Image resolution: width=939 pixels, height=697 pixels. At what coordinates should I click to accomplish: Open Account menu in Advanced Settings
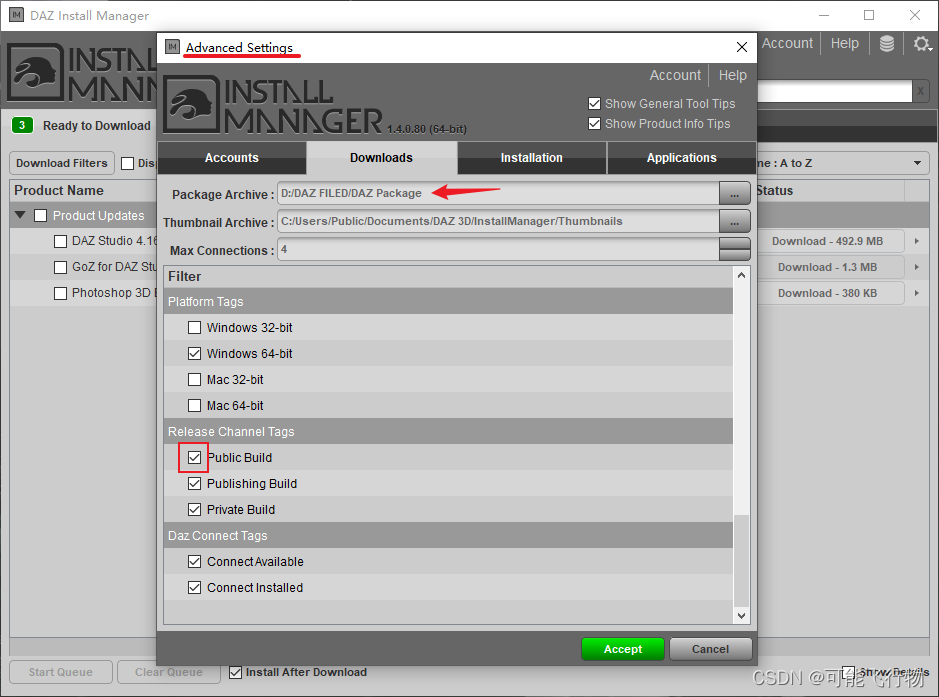coord(675,75)
